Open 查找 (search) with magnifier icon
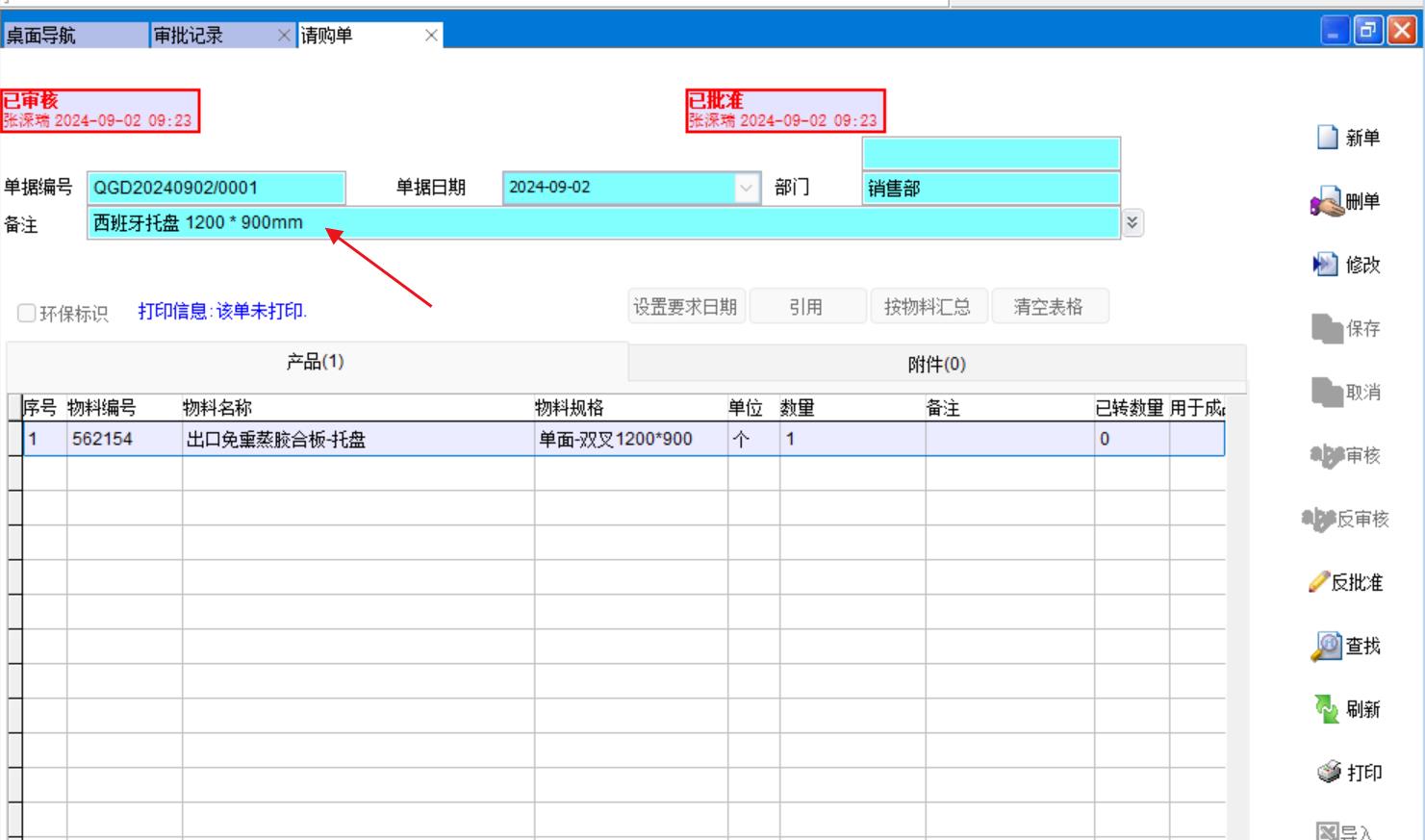Screen dimensions: 1425x840 click(1326, 646)
